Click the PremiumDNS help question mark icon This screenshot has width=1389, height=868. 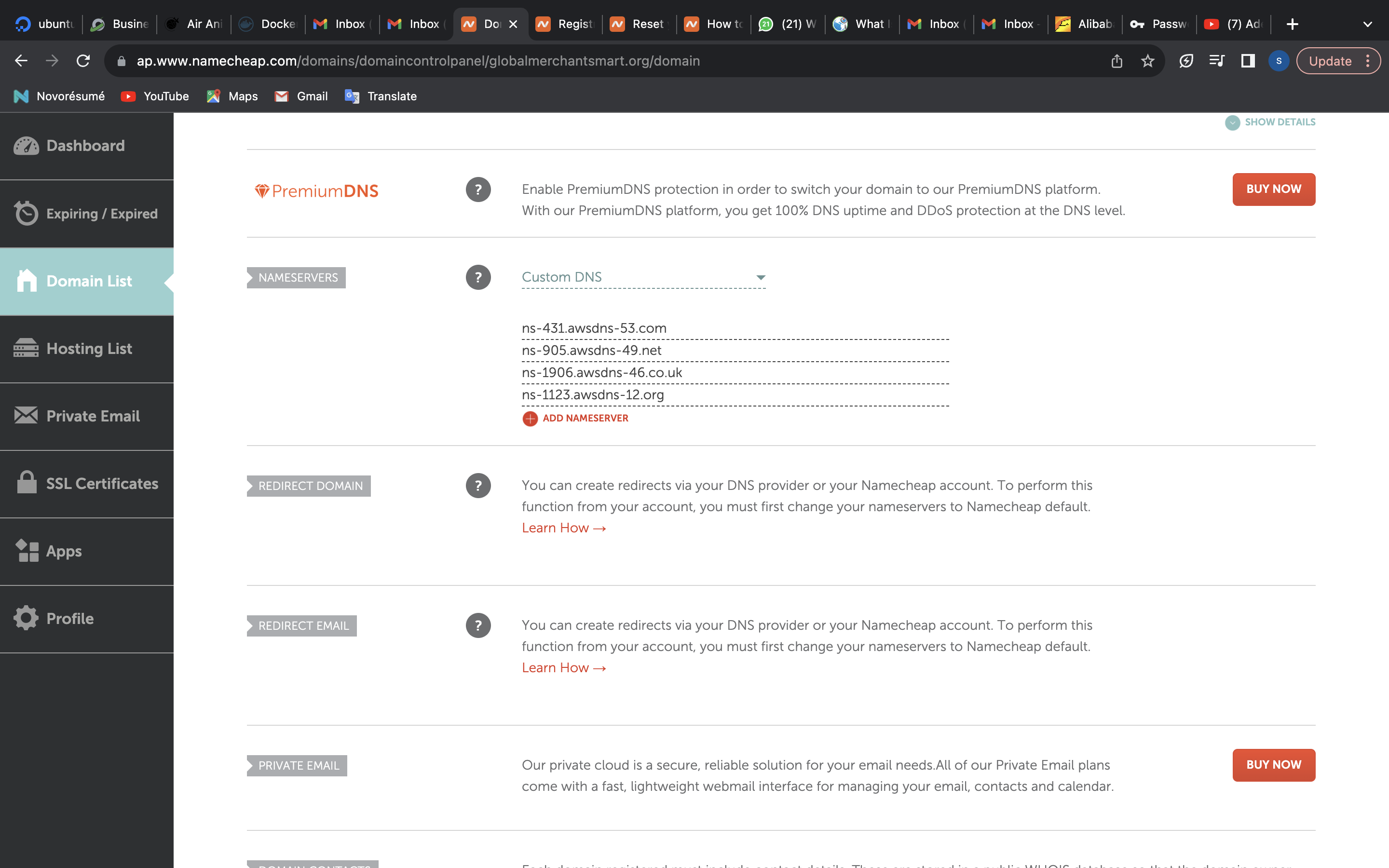point(478,188)
